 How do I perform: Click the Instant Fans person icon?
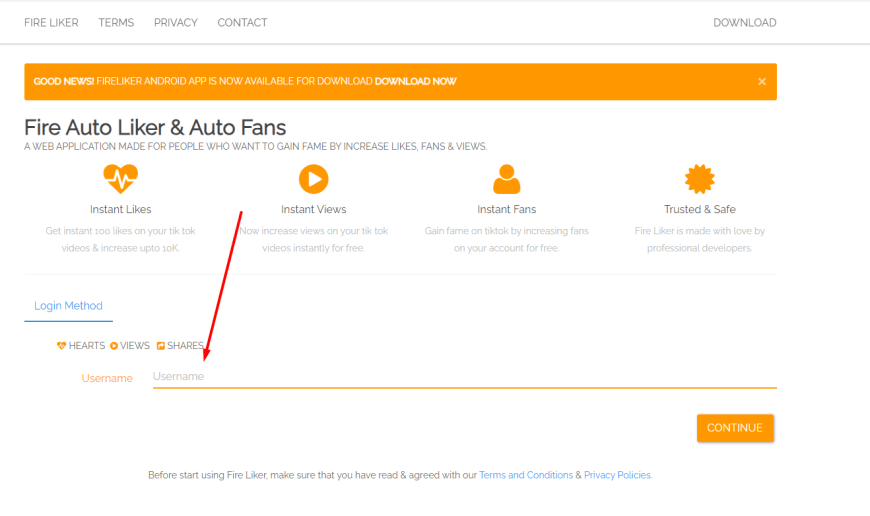(x=507, y=180)
